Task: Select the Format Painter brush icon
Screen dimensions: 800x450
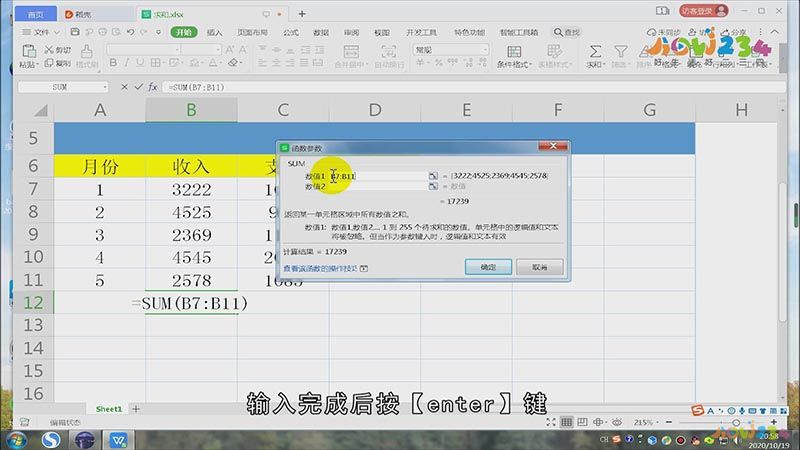Action: click(x=87, y=52)
